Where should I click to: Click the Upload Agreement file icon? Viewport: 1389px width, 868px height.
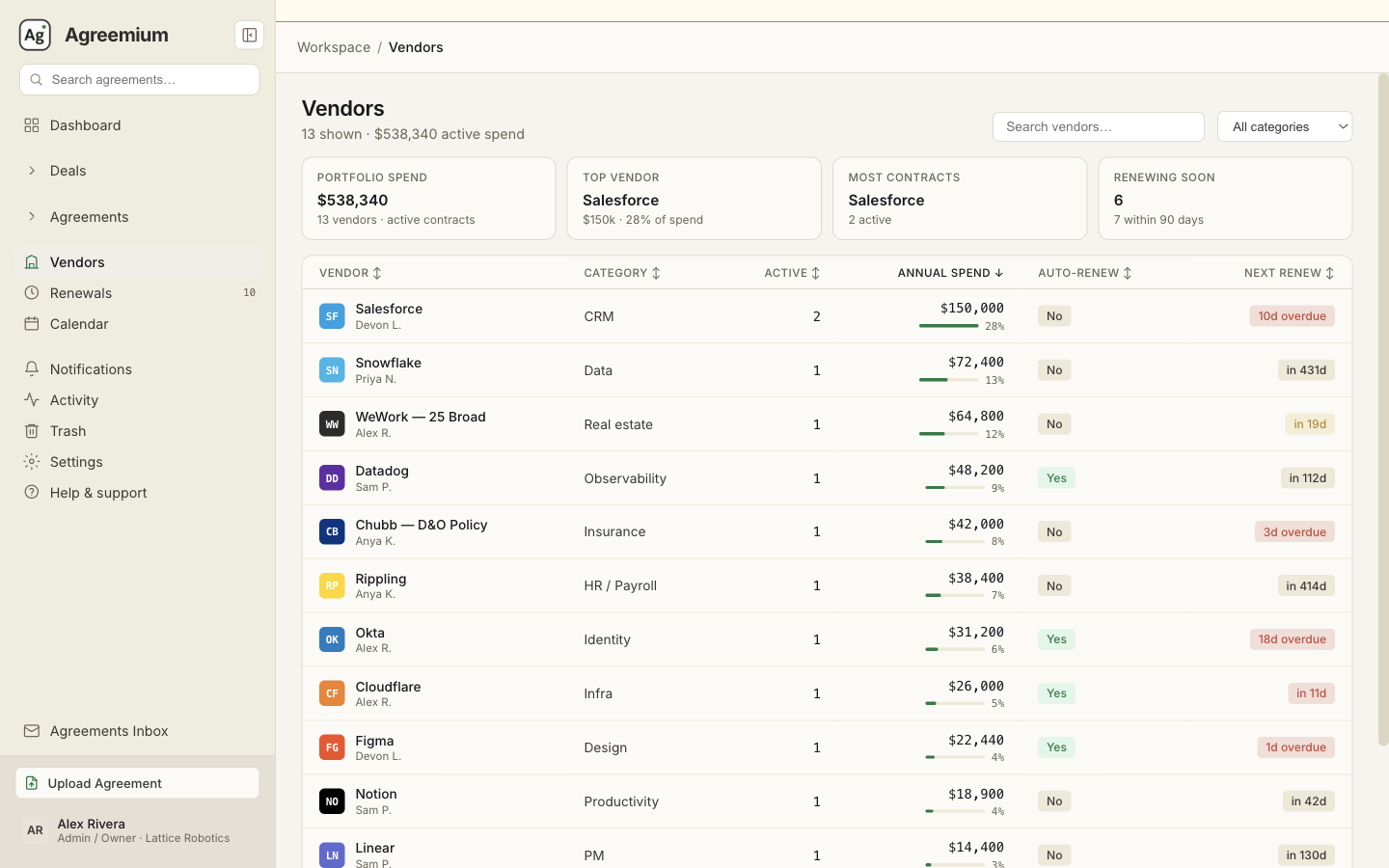pos(32,783)
